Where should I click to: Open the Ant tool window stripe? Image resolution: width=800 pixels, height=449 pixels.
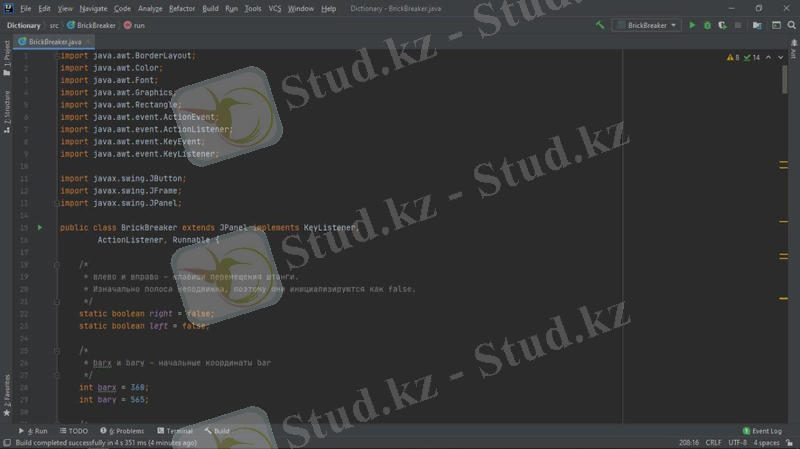793,49
